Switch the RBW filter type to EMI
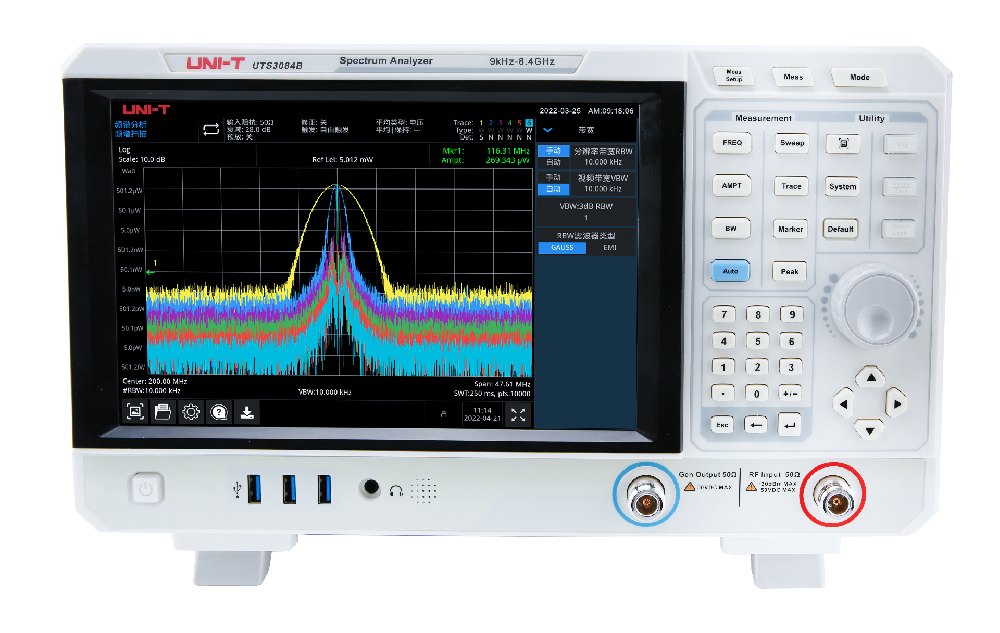 [610, 247]
